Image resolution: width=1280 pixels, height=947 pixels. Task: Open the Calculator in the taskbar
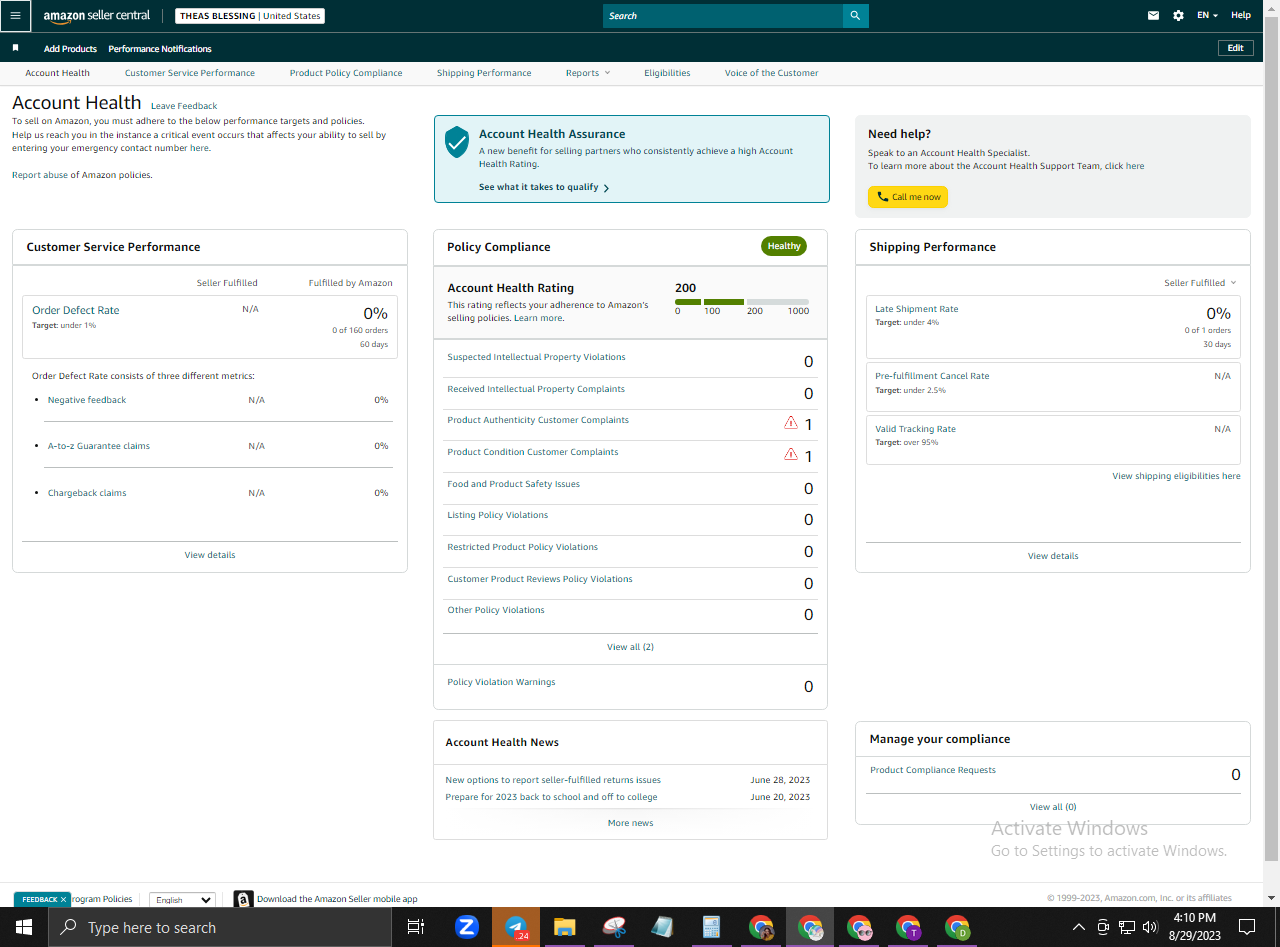click(711, 927)
